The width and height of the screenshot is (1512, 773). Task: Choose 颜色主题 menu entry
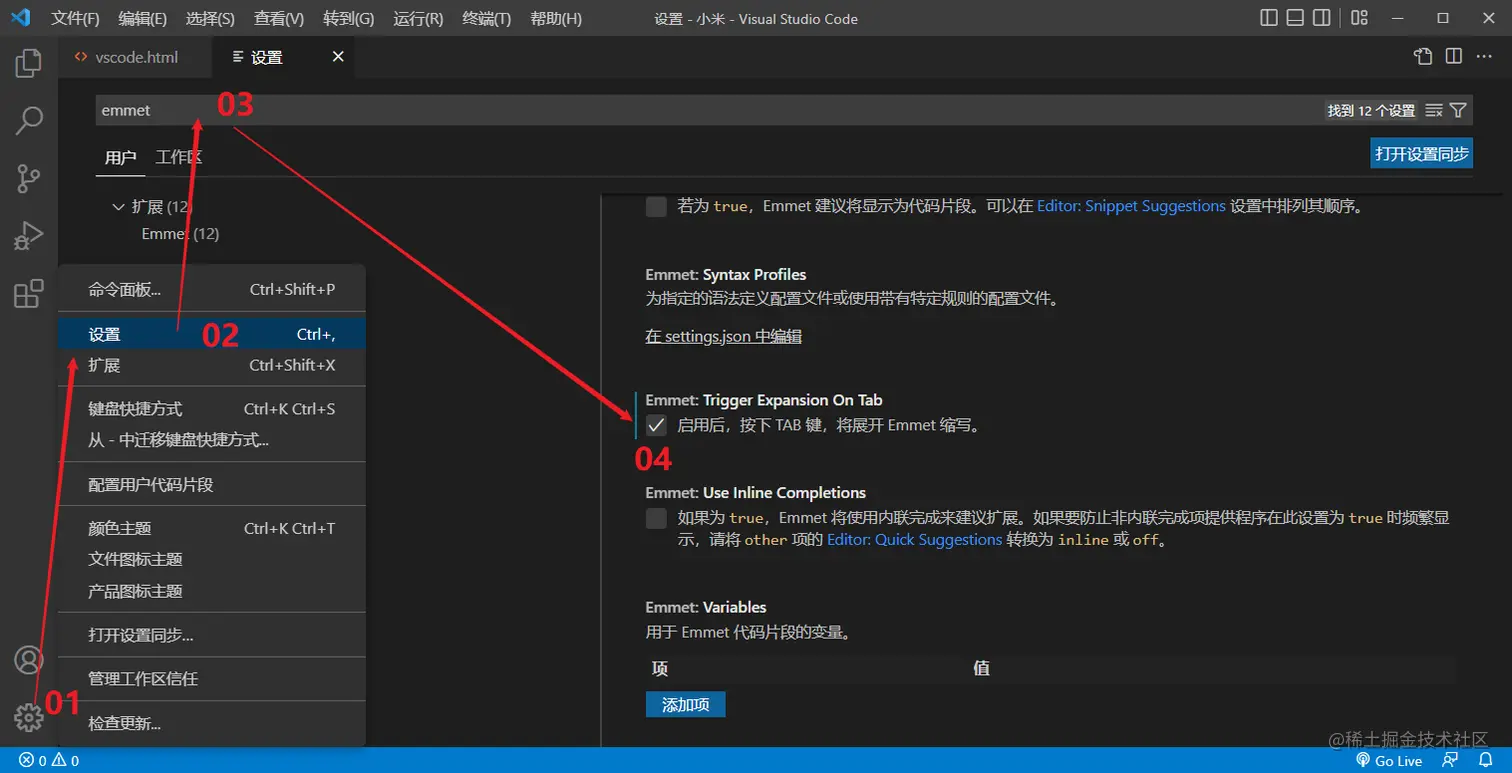click(x=212, y=529)
